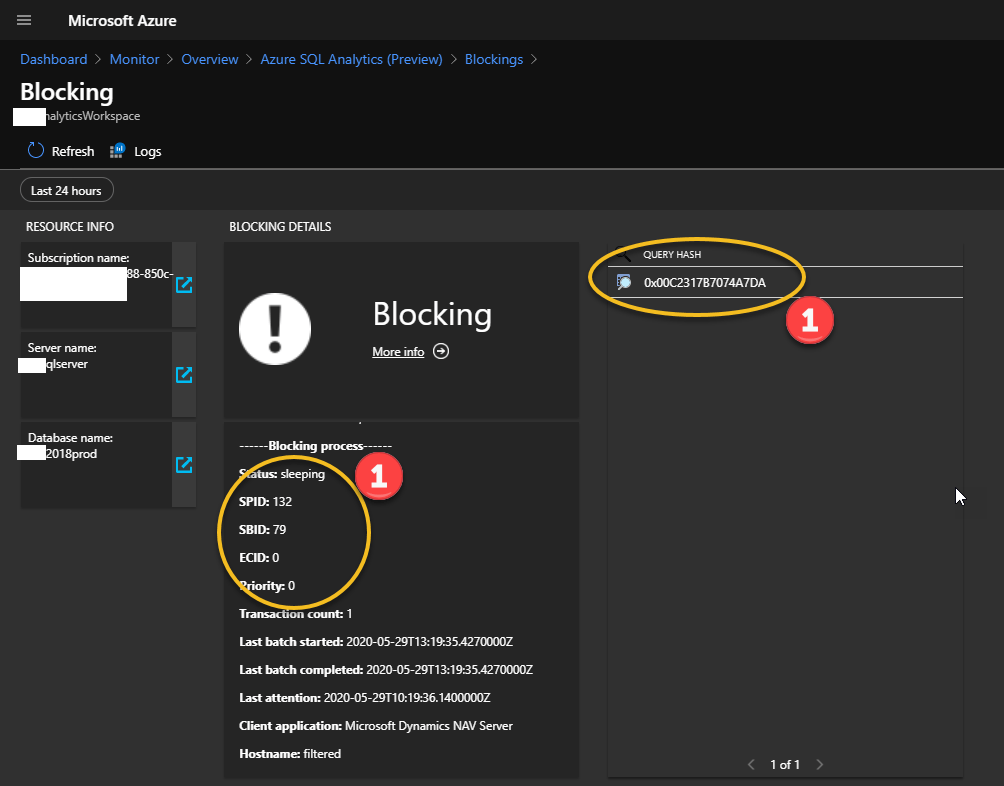Click the More info link
This screenshot has height=786, width=1004.
[398, 352]
